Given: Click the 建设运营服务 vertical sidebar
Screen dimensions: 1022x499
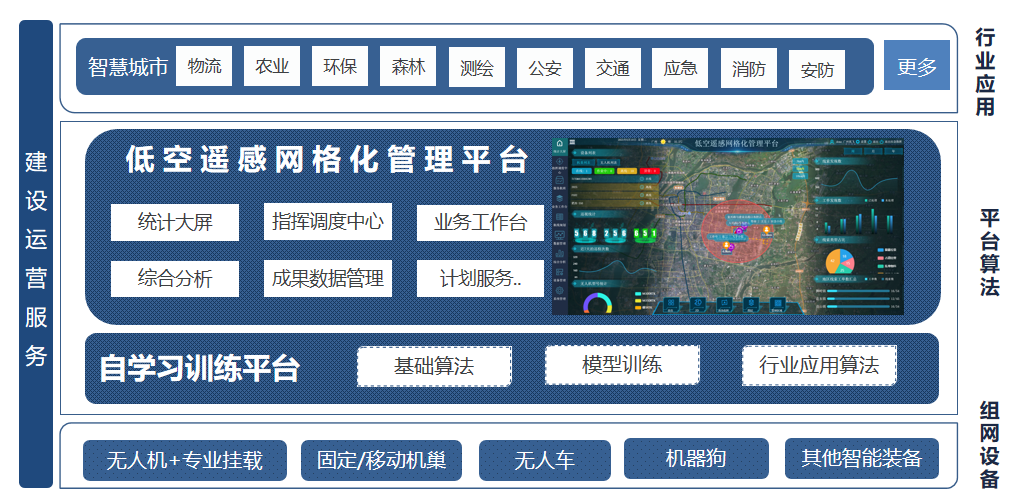Looking at the screenshot, I should [36, 255].
